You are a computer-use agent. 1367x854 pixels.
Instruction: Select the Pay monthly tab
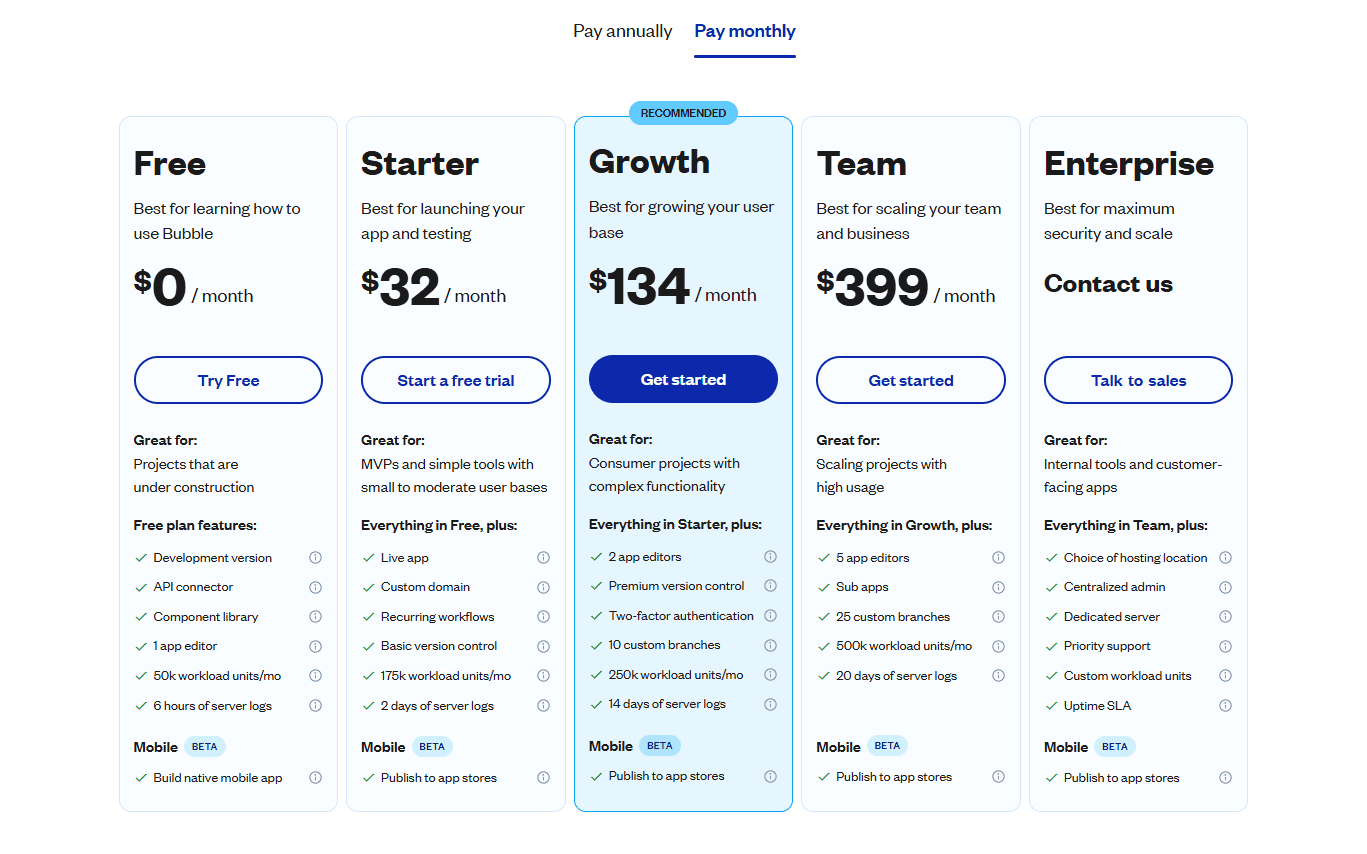[x=745, y=31]
